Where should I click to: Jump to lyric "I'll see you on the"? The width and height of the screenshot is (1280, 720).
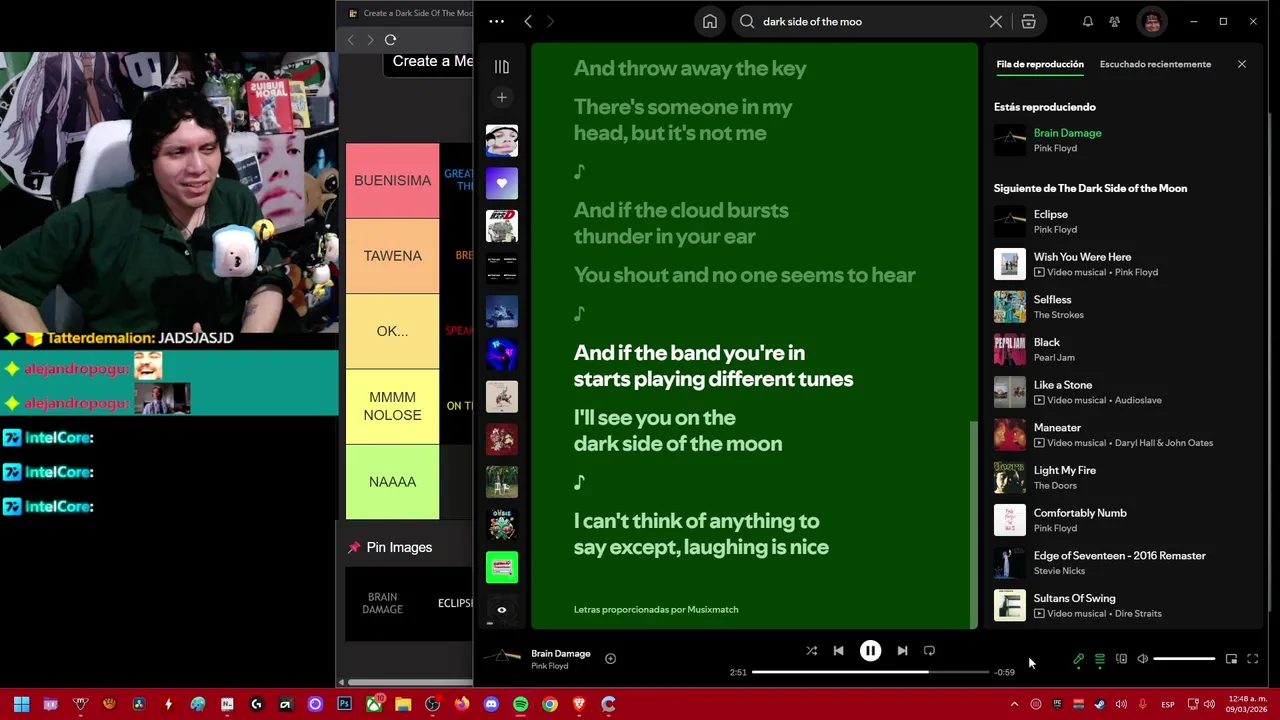654,417
